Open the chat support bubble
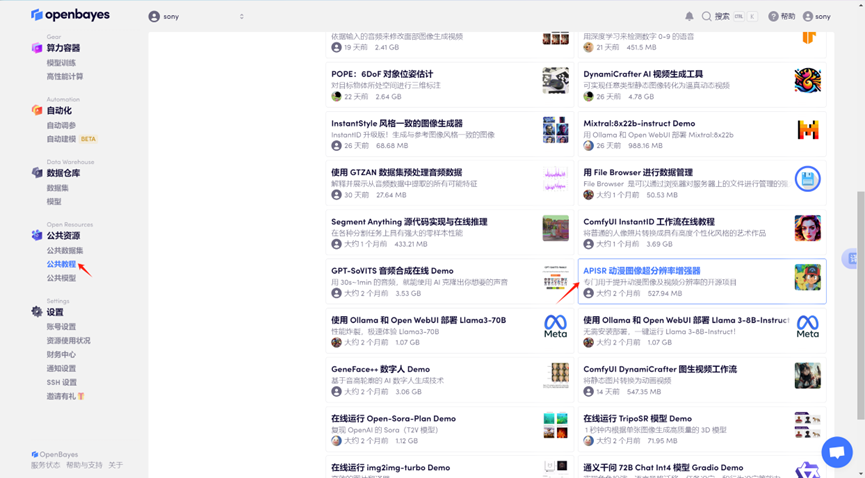Image resolution: width=865 pixels, height=478 pixels. pyautogui.click(x=837, y=452)
